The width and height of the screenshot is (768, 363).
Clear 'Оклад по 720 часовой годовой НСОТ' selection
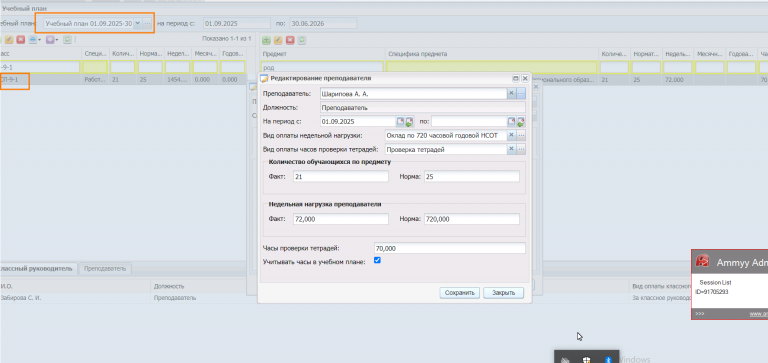pyautogui.click(x=511, y=135)
